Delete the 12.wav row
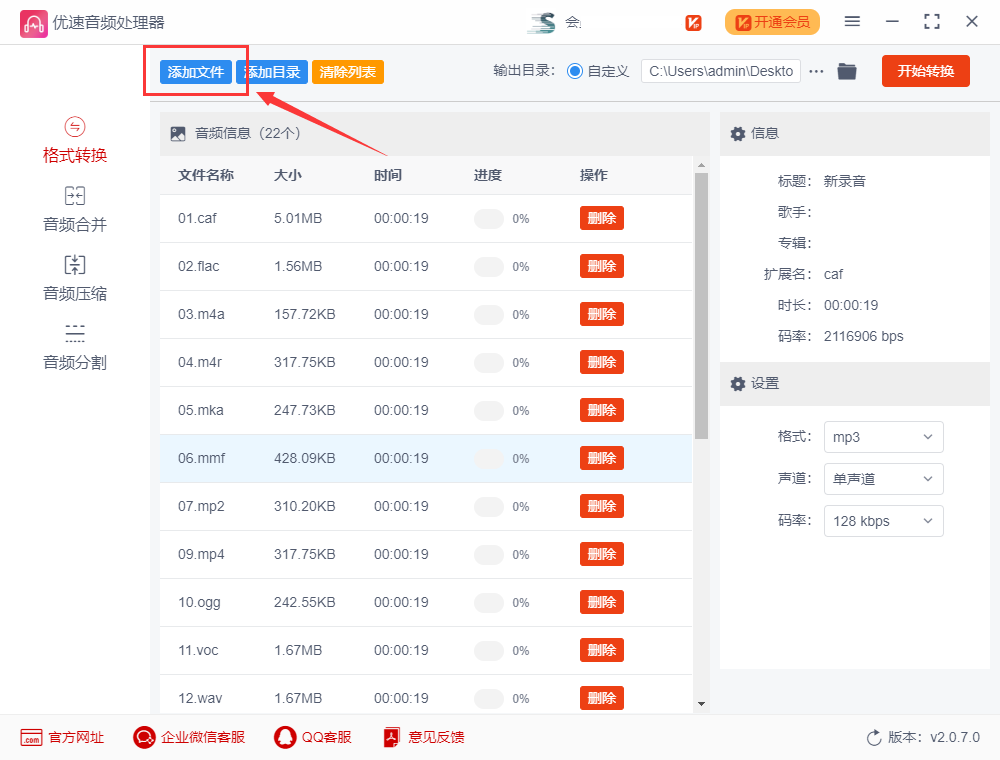The width and height of the screenshot is (1000, 760). [601, 698]
